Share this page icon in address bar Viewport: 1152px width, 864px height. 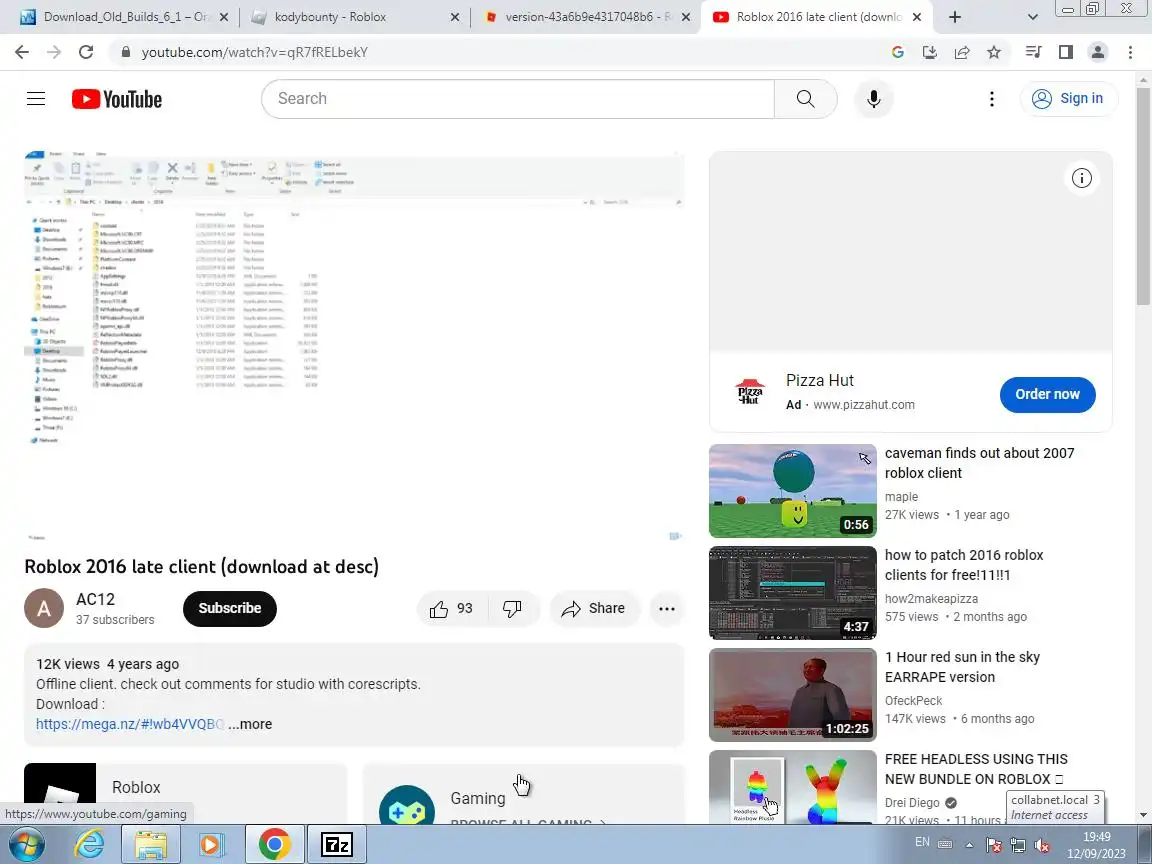pyautogui.click(x=962, y=52)
